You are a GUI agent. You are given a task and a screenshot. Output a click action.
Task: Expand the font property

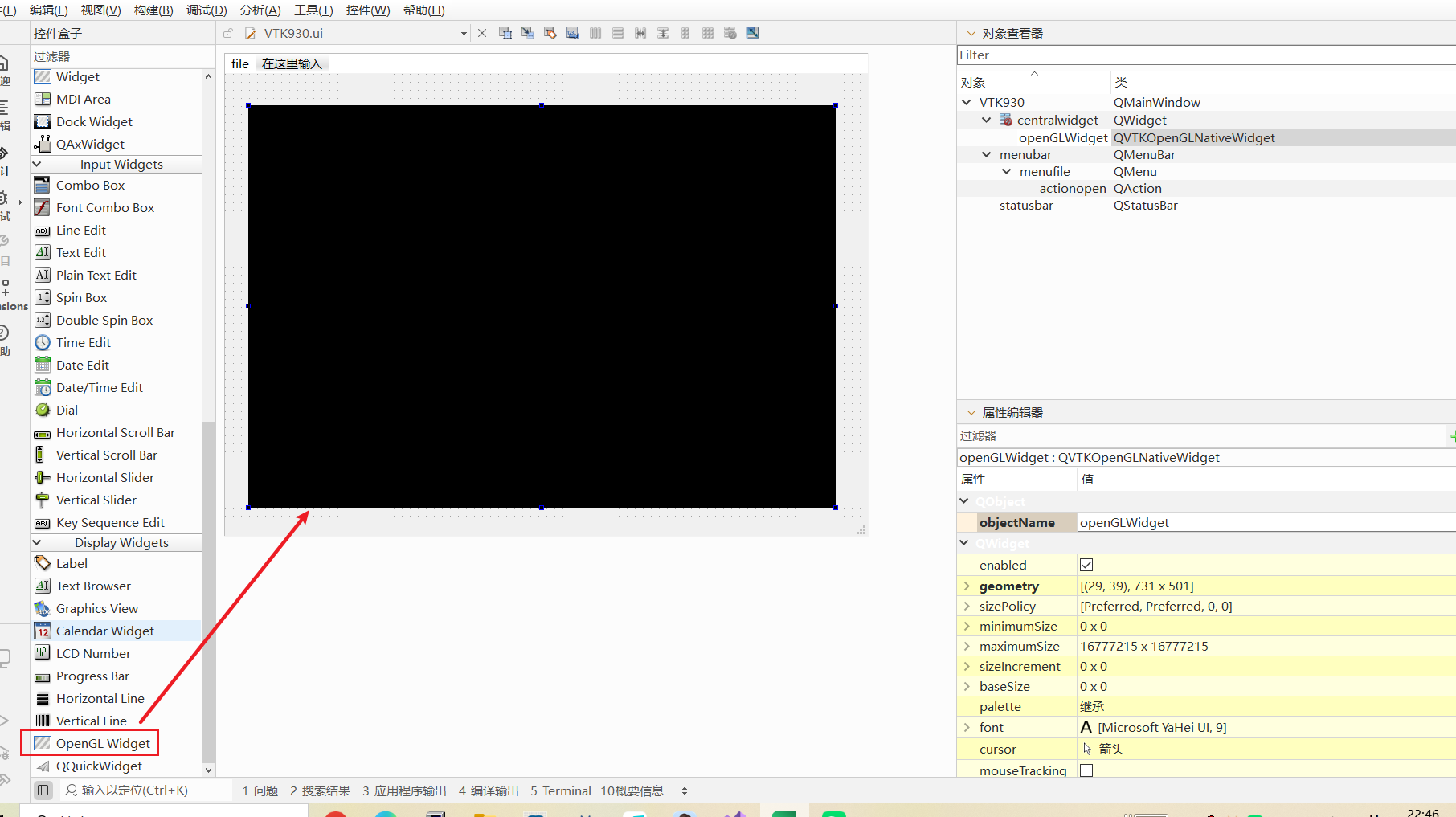(967, 727)
